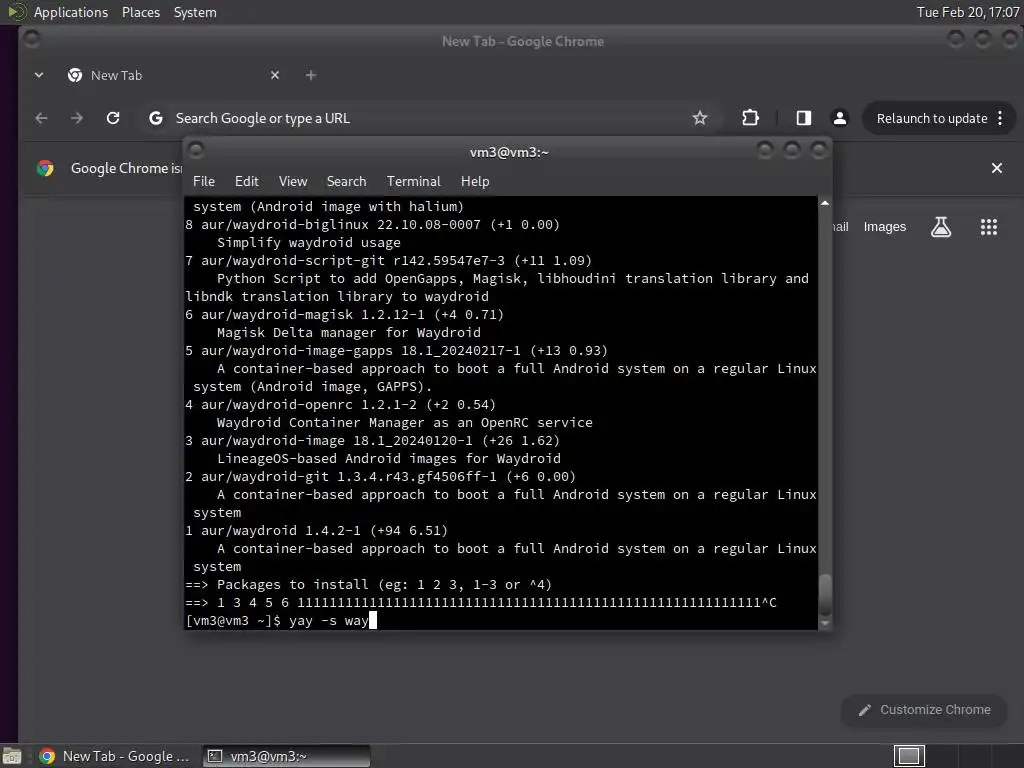Open the Places menu in top panel

click(x=140, y=12)
